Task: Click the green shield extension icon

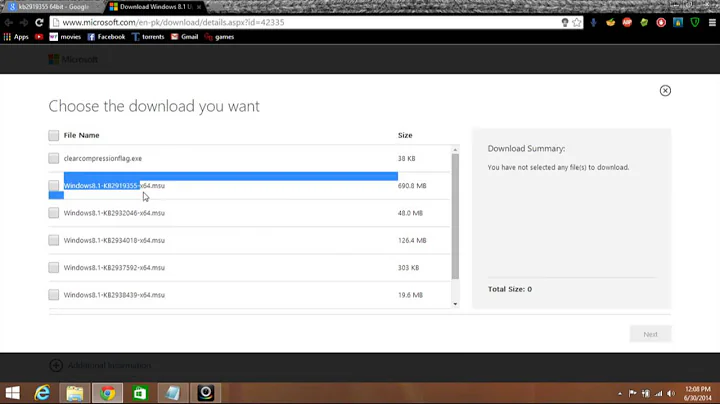Action: click(695, 22)
